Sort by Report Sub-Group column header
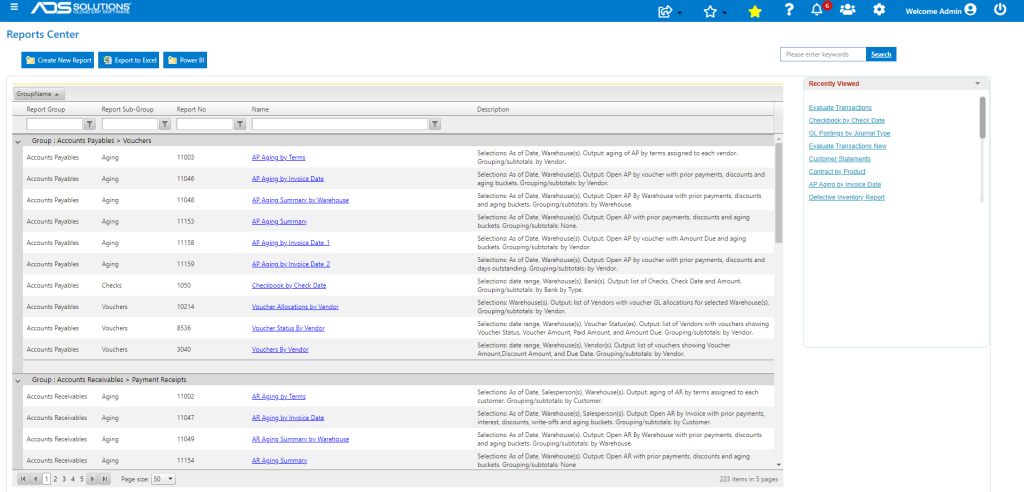This screenshot has height=492, width=1024. coord(127,109)
